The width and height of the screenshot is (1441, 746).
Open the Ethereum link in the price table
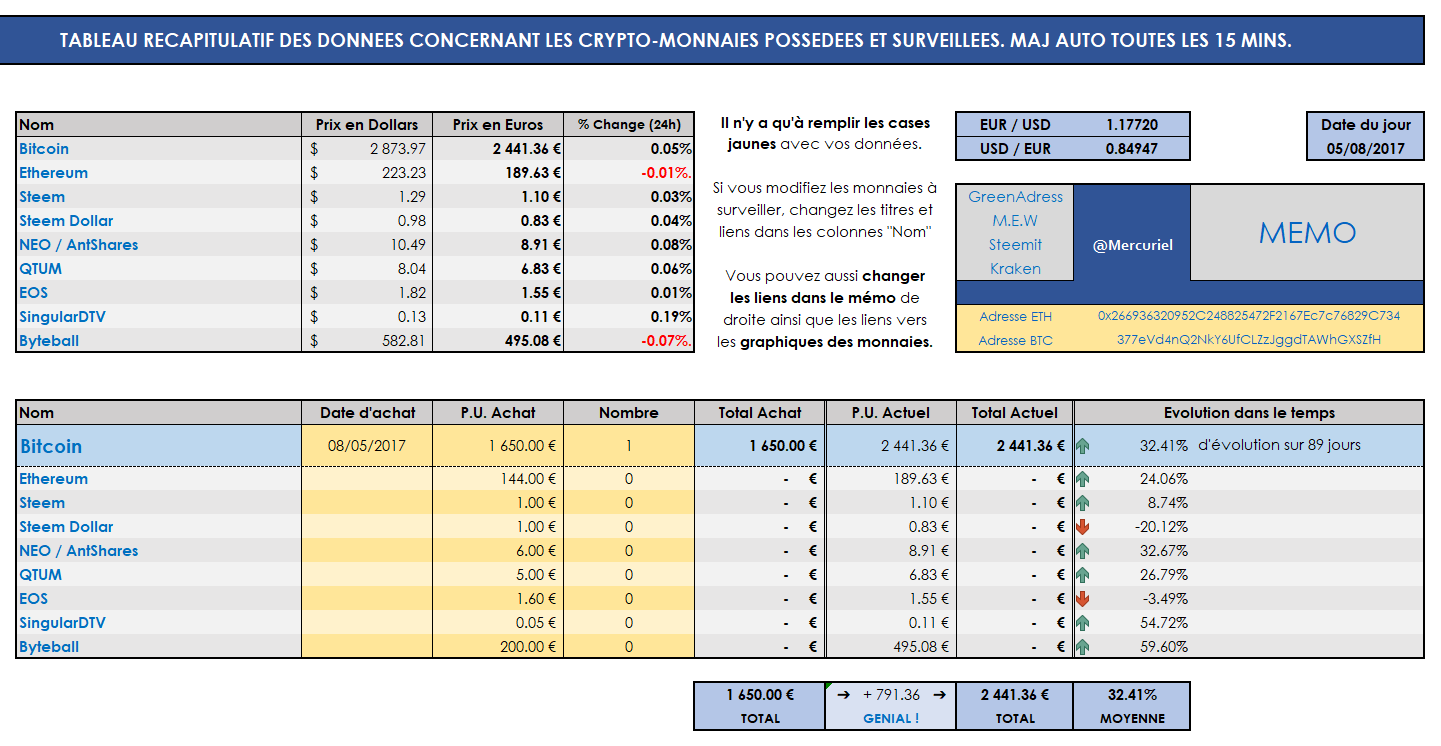tap(53, 173)
